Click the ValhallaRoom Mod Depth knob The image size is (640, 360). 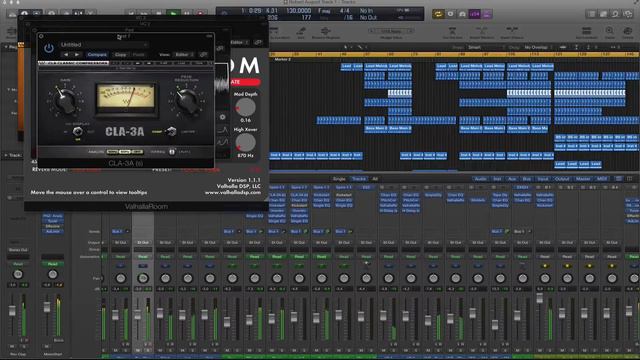coord(245,107)
